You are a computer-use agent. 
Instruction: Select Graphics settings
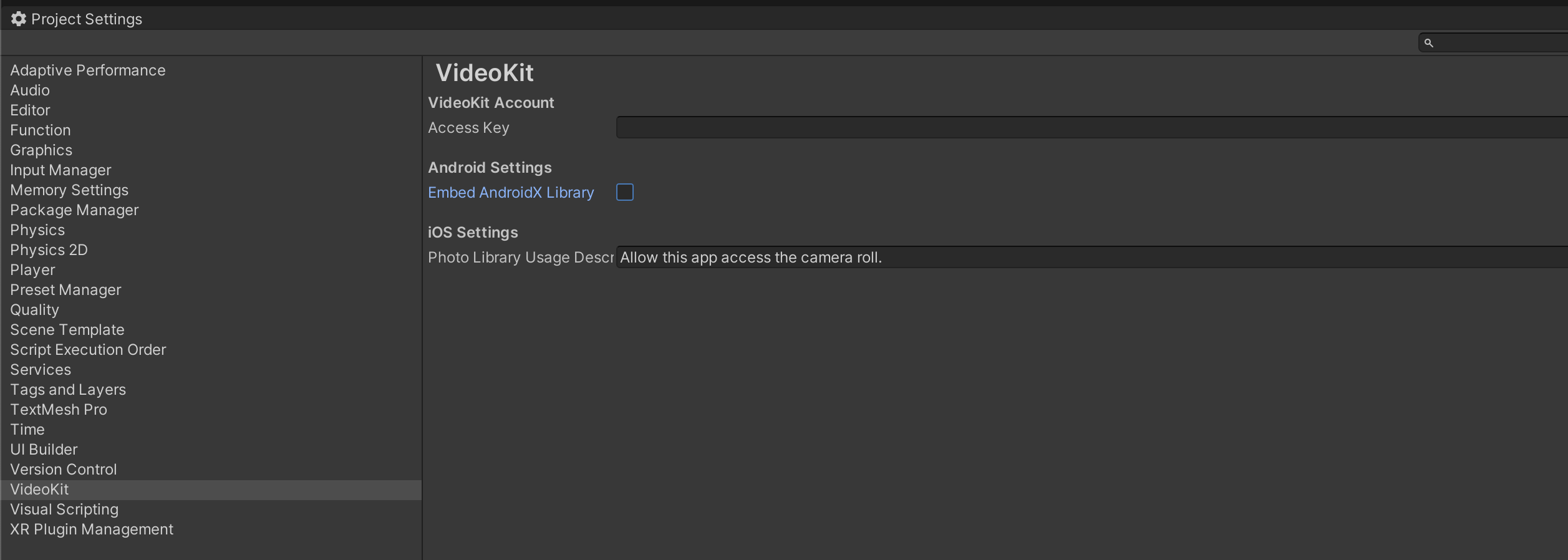point(41,150)
